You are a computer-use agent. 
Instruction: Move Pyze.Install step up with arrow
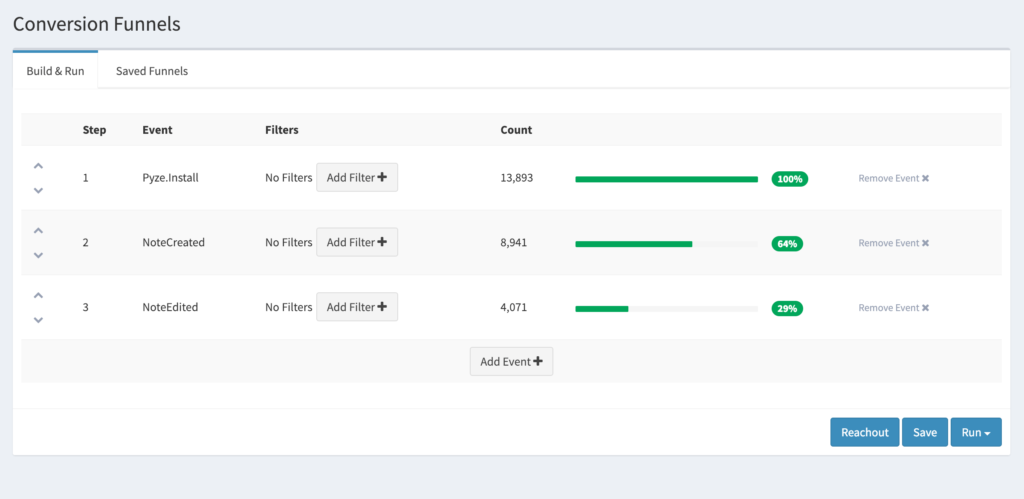39,166
